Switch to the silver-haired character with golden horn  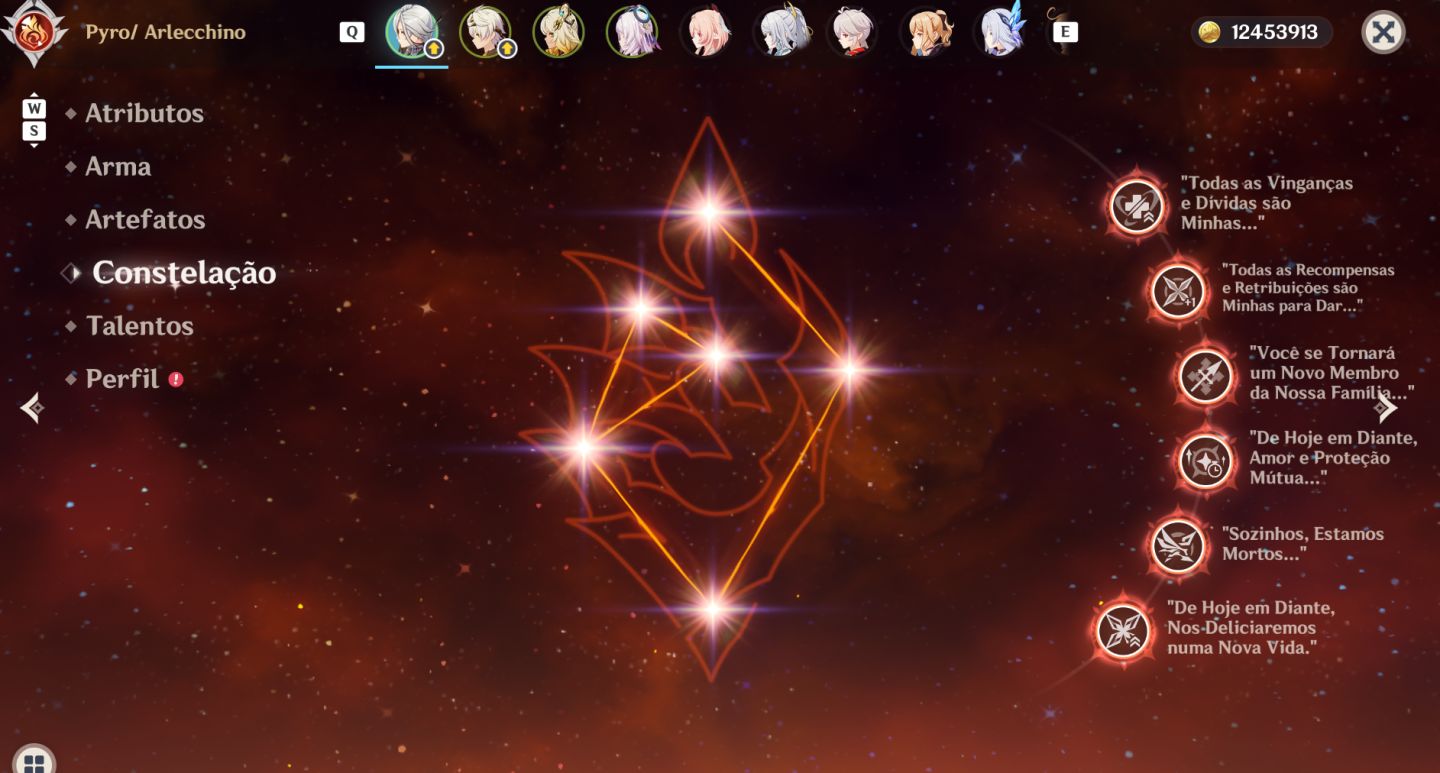[781, 32]
